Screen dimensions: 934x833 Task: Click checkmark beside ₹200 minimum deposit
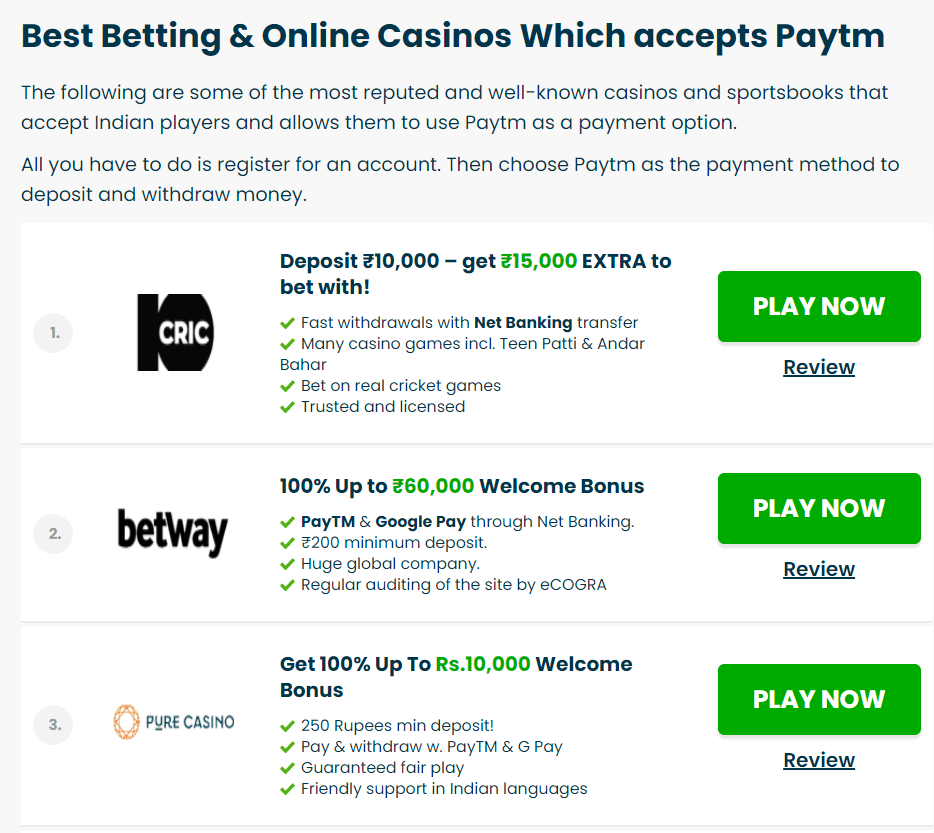click(287, 543)
